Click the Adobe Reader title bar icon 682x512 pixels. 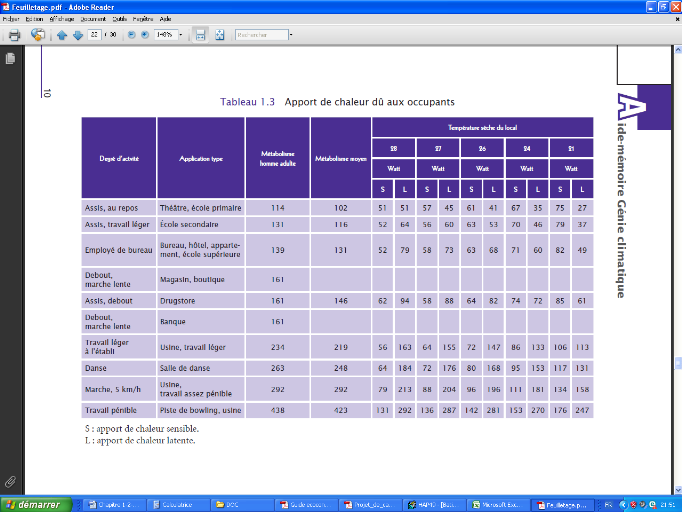coord(5,7)
